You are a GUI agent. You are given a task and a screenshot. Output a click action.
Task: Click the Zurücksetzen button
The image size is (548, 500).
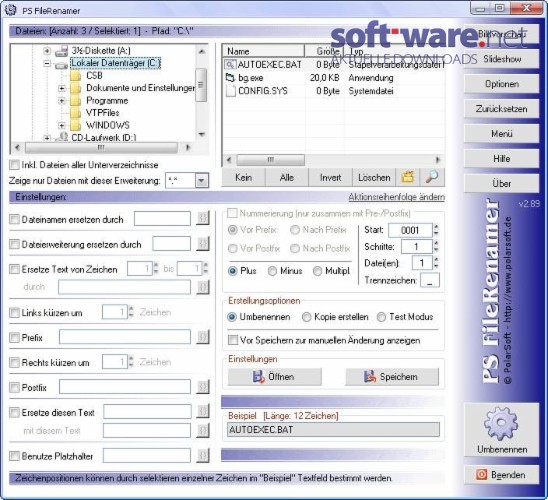click(x=502, y=109)
